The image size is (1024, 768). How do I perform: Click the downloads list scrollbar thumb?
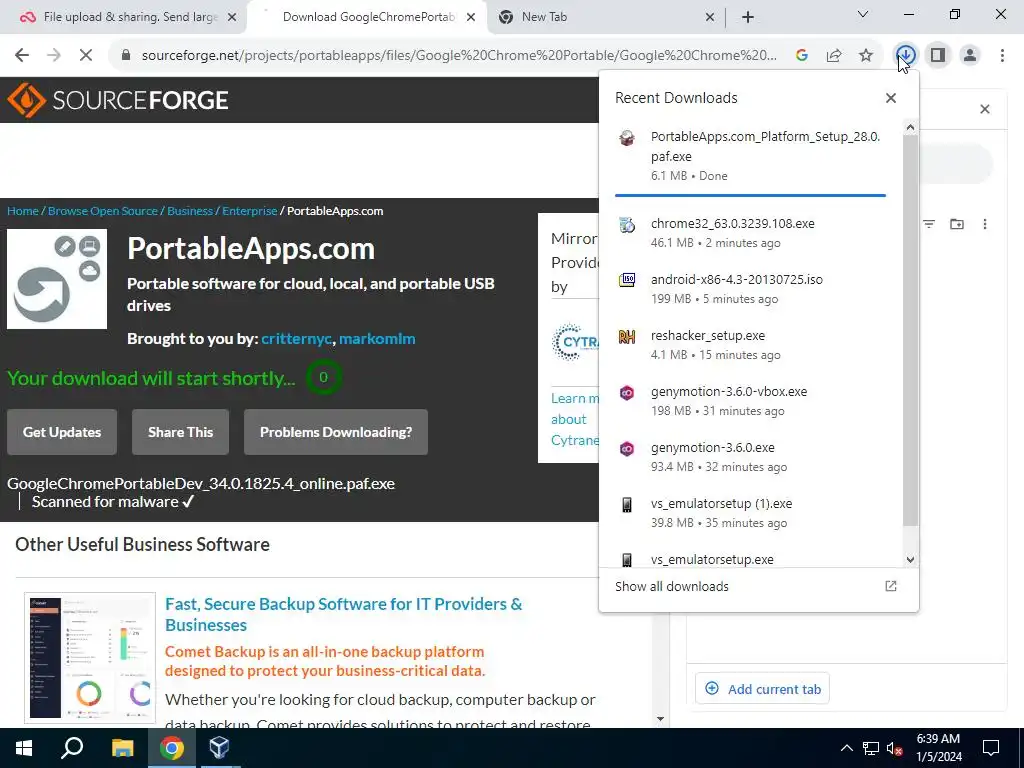click(x=910, y=330)
